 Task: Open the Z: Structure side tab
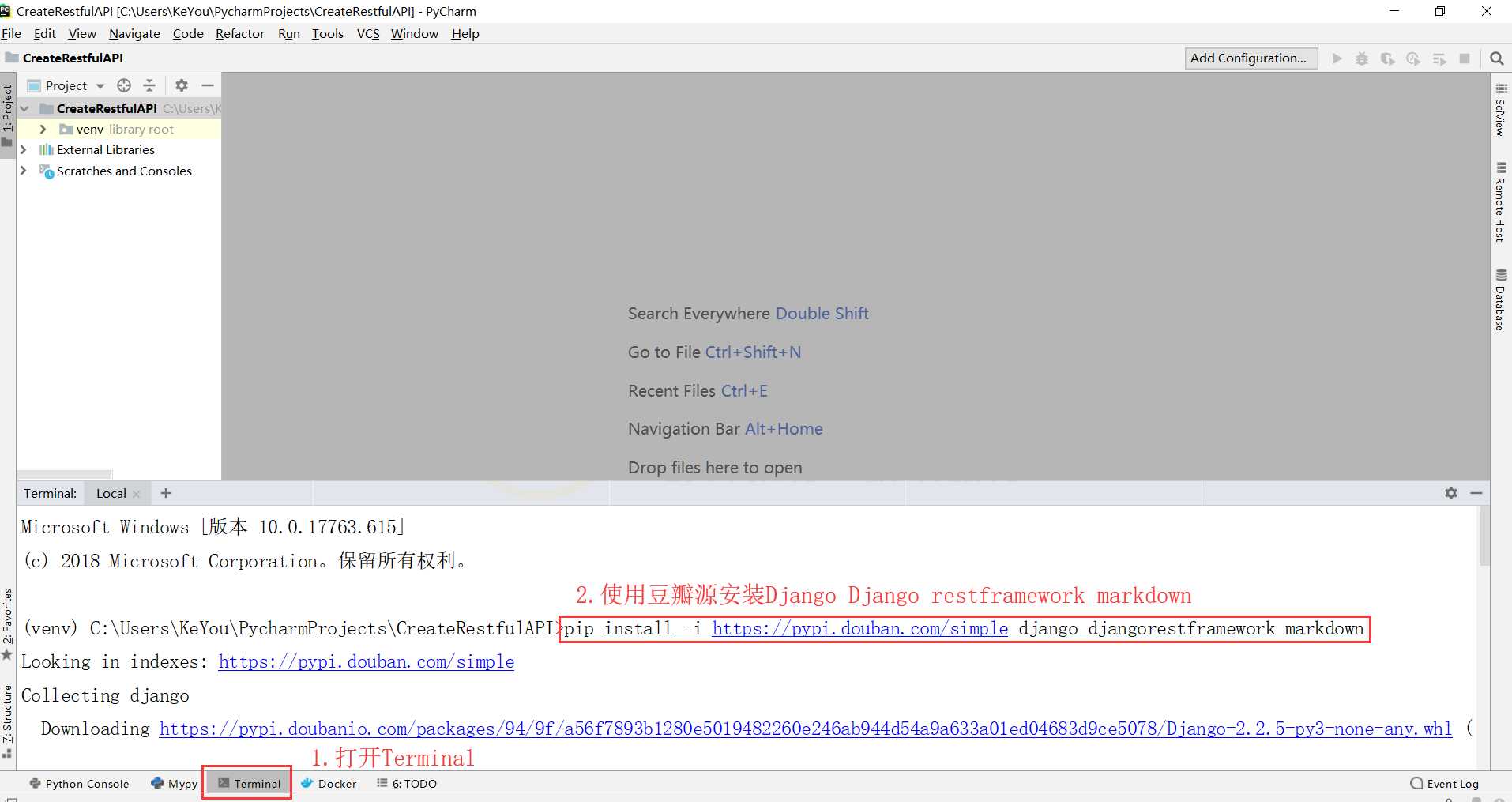[8, 722]
